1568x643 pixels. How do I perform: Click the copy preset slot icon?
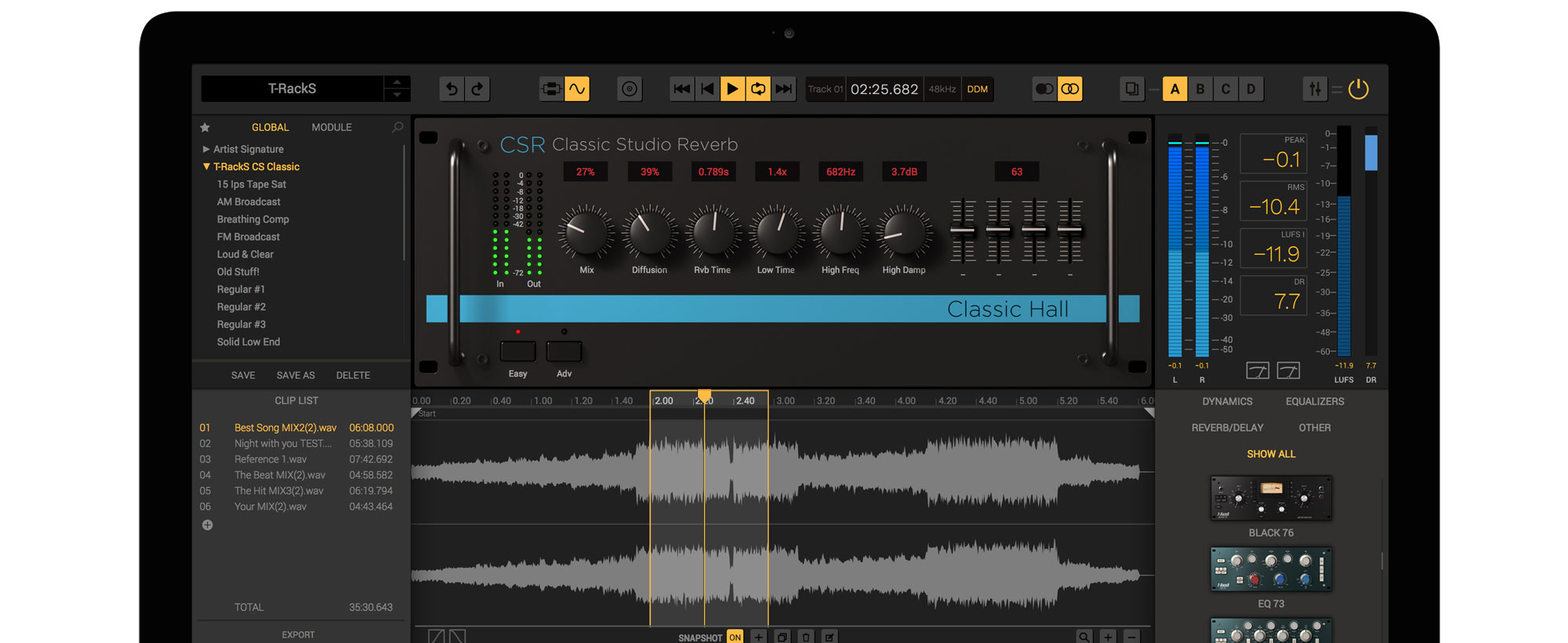tap(1132, 89)
